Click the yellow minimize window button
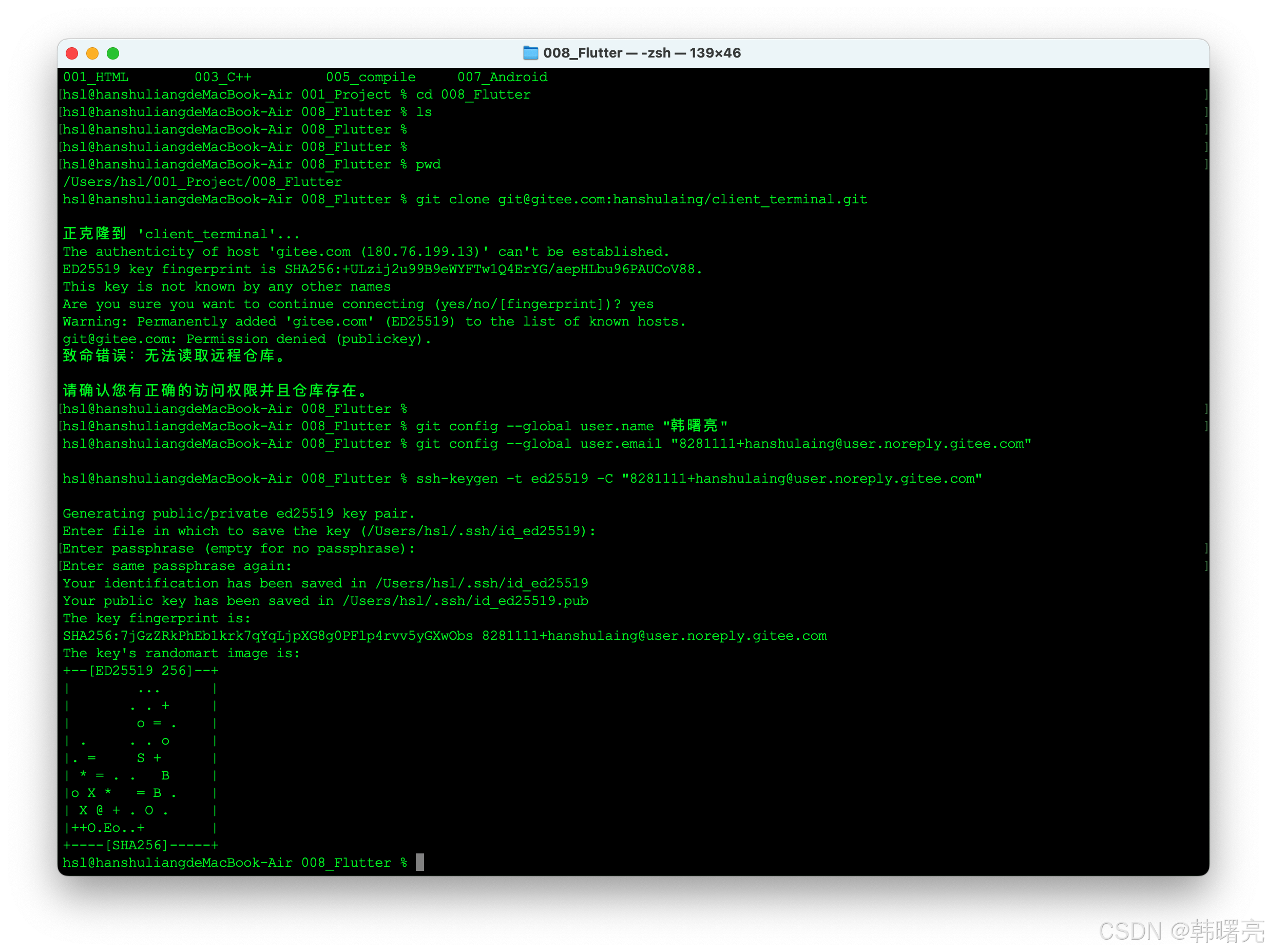The image size is (1267, 952). [x=93, y=53]
